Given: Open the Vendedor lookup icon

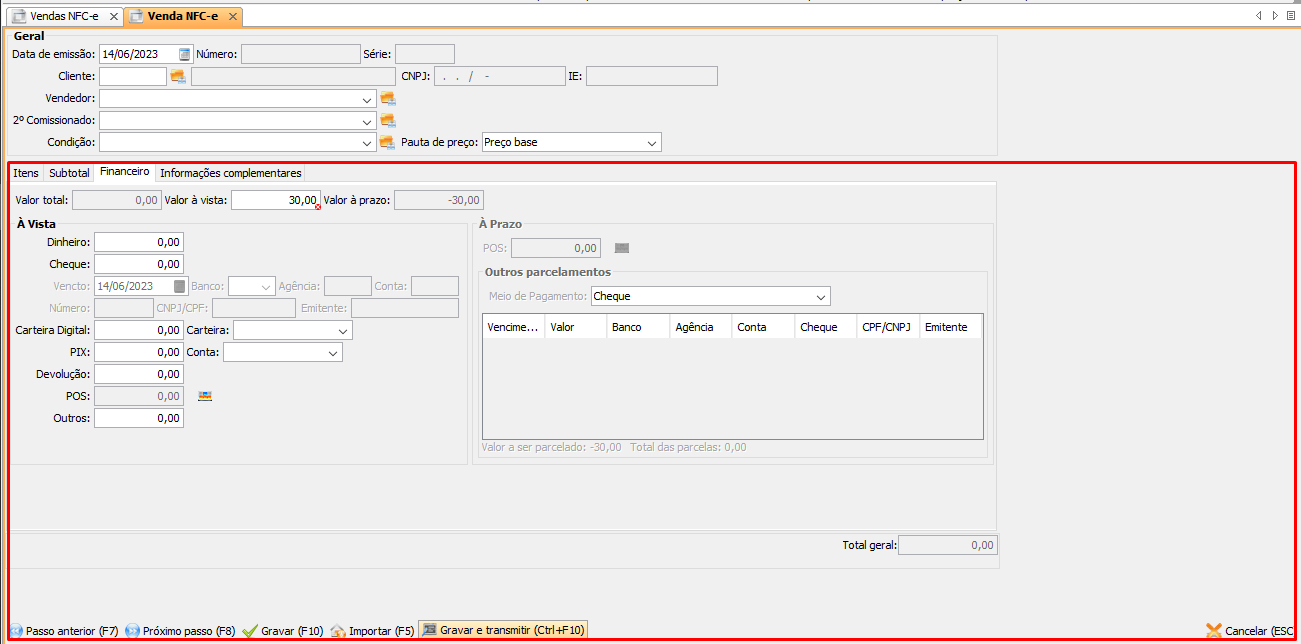Looking at the screenshot, I should pyautogui.click(x=388, y=99).
